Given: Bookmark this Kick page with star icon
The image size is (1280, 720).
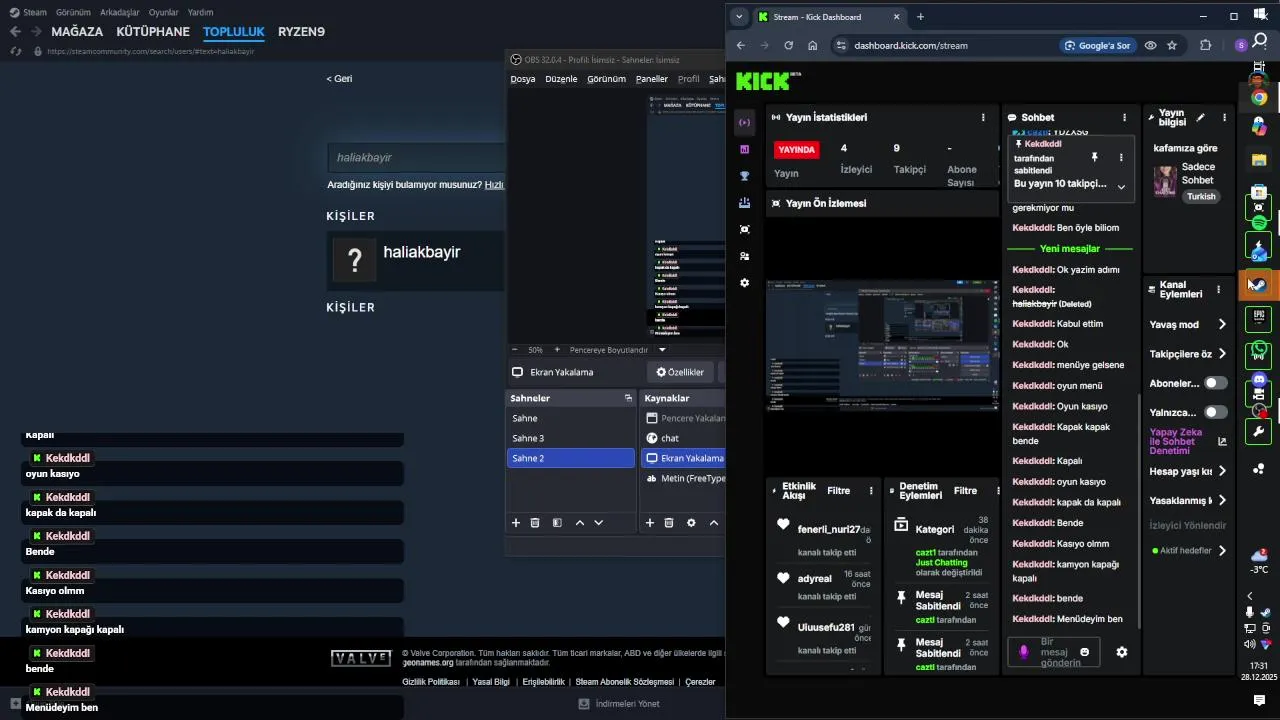Looking at the screenshot, I should pos(1172,45).
